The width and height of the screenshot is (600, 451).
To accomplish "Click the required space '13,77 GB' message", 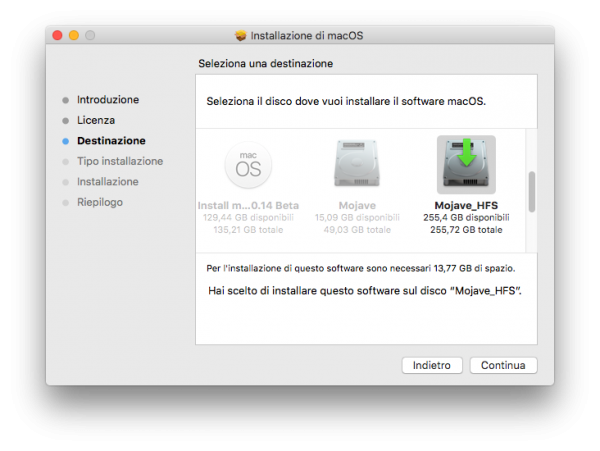I will 361,268.
